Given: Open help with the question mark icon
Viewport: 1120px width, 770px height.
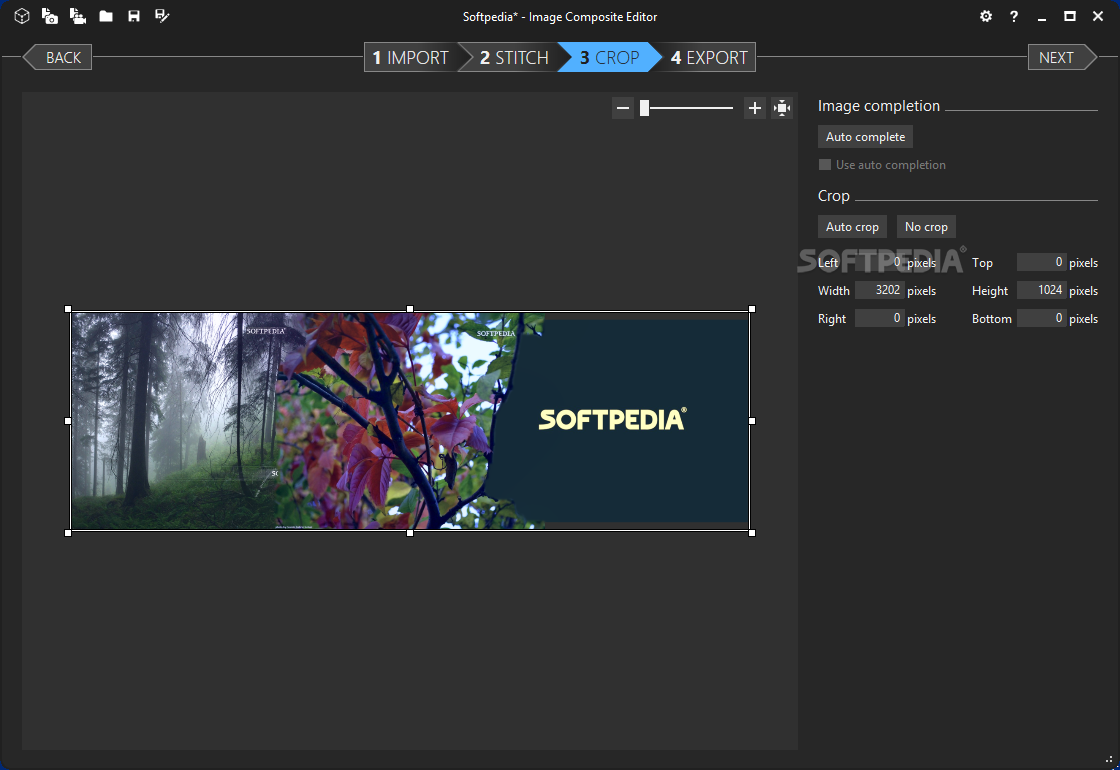Looking at the screenshot, I should coord(1014,16).
